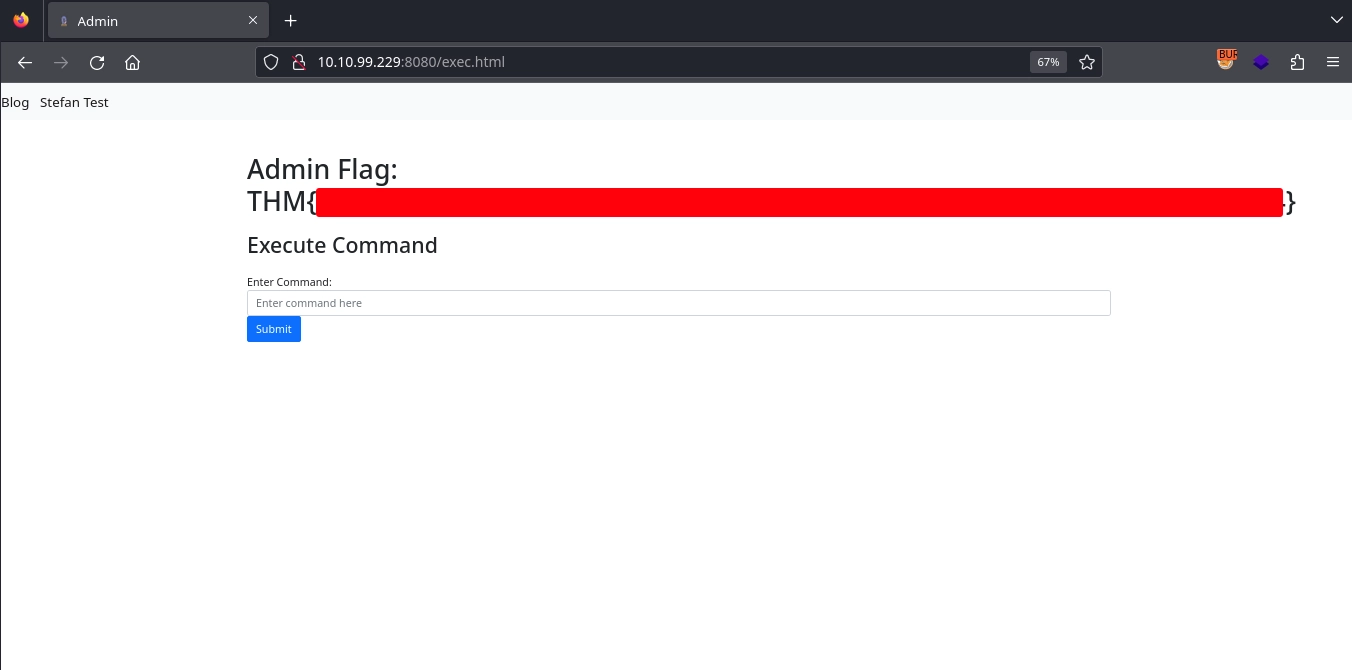Open the Extensions puzzle piece menu

1297,62
